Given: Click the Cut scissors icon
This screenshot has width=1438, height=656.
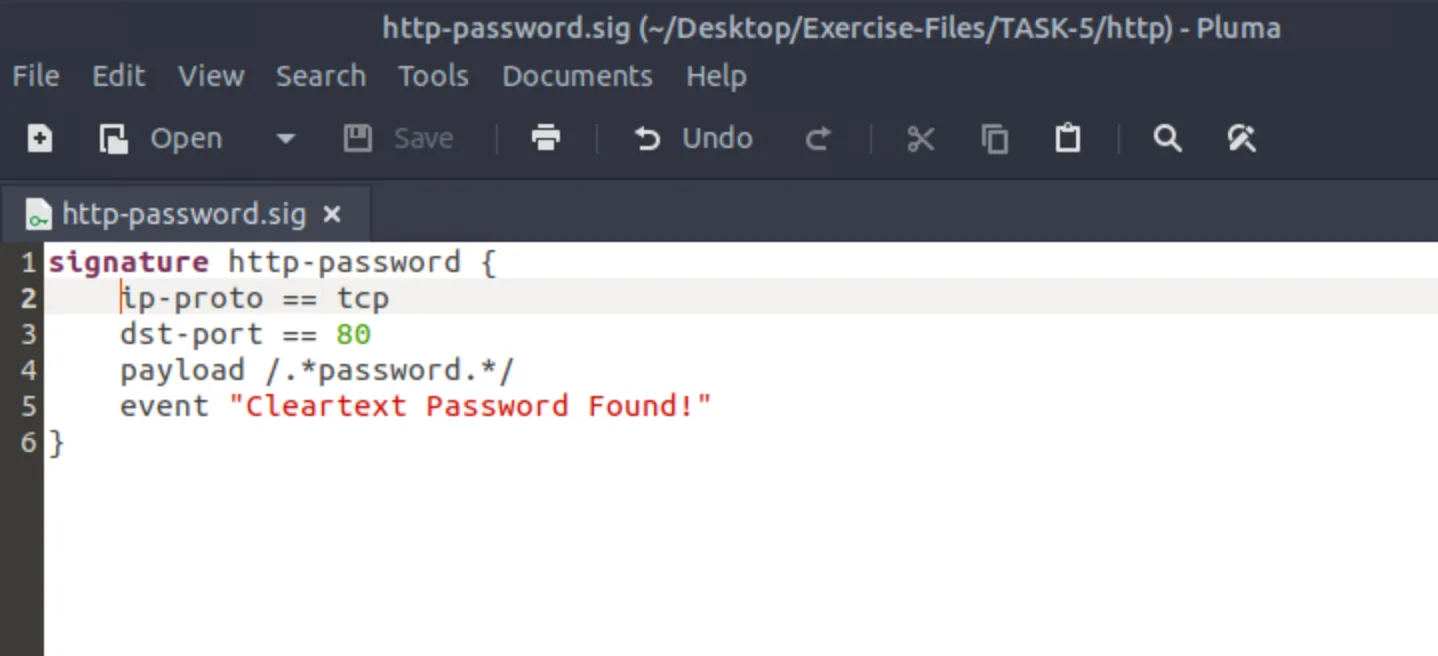Looking at the screenshot, I should pyautogui.click(x=920, y=138).
